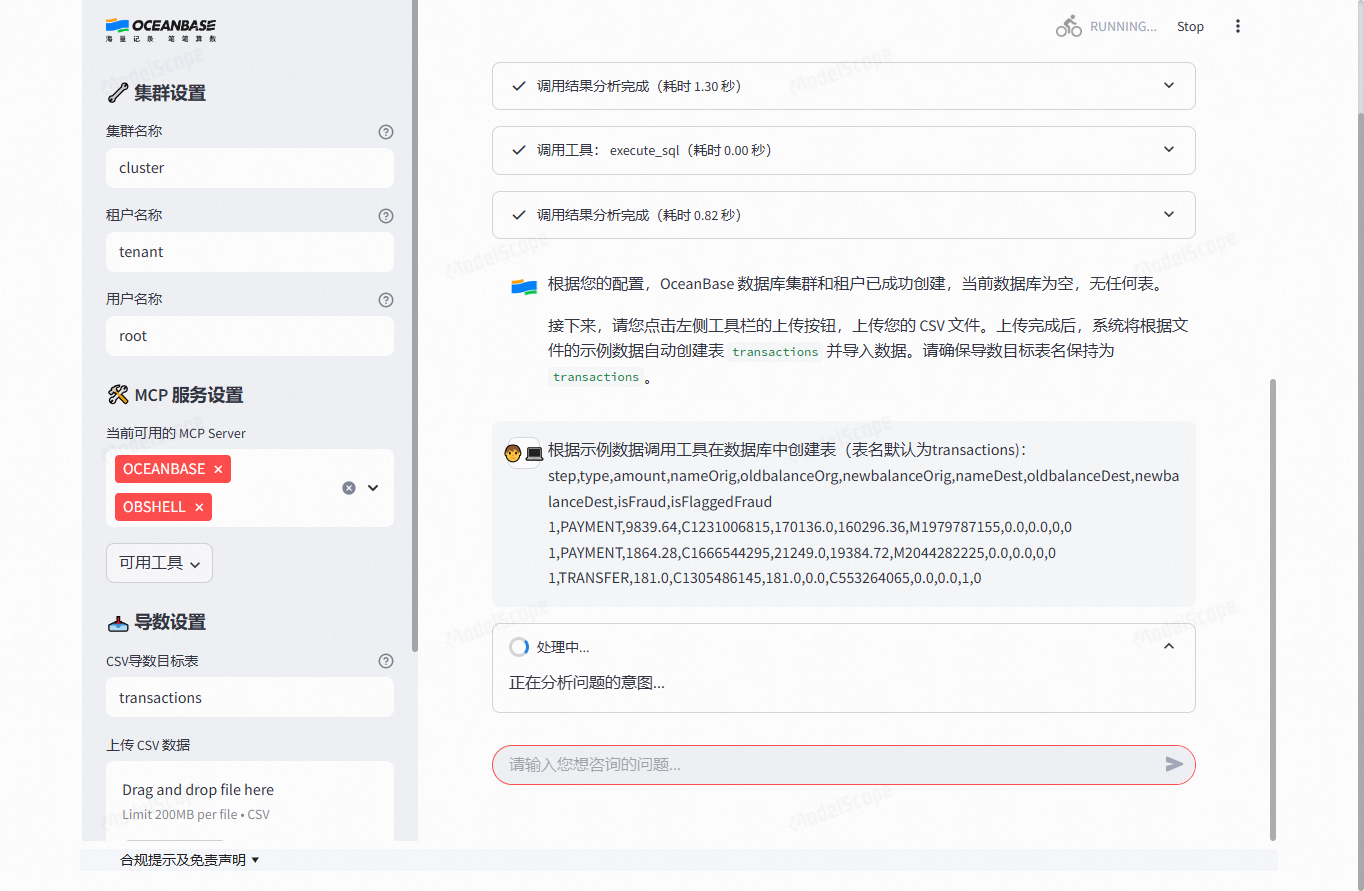Click the transactions highlighted code link
This screenshot has width=1364, height=891.
pyautogui.click(x=775, y=351)
